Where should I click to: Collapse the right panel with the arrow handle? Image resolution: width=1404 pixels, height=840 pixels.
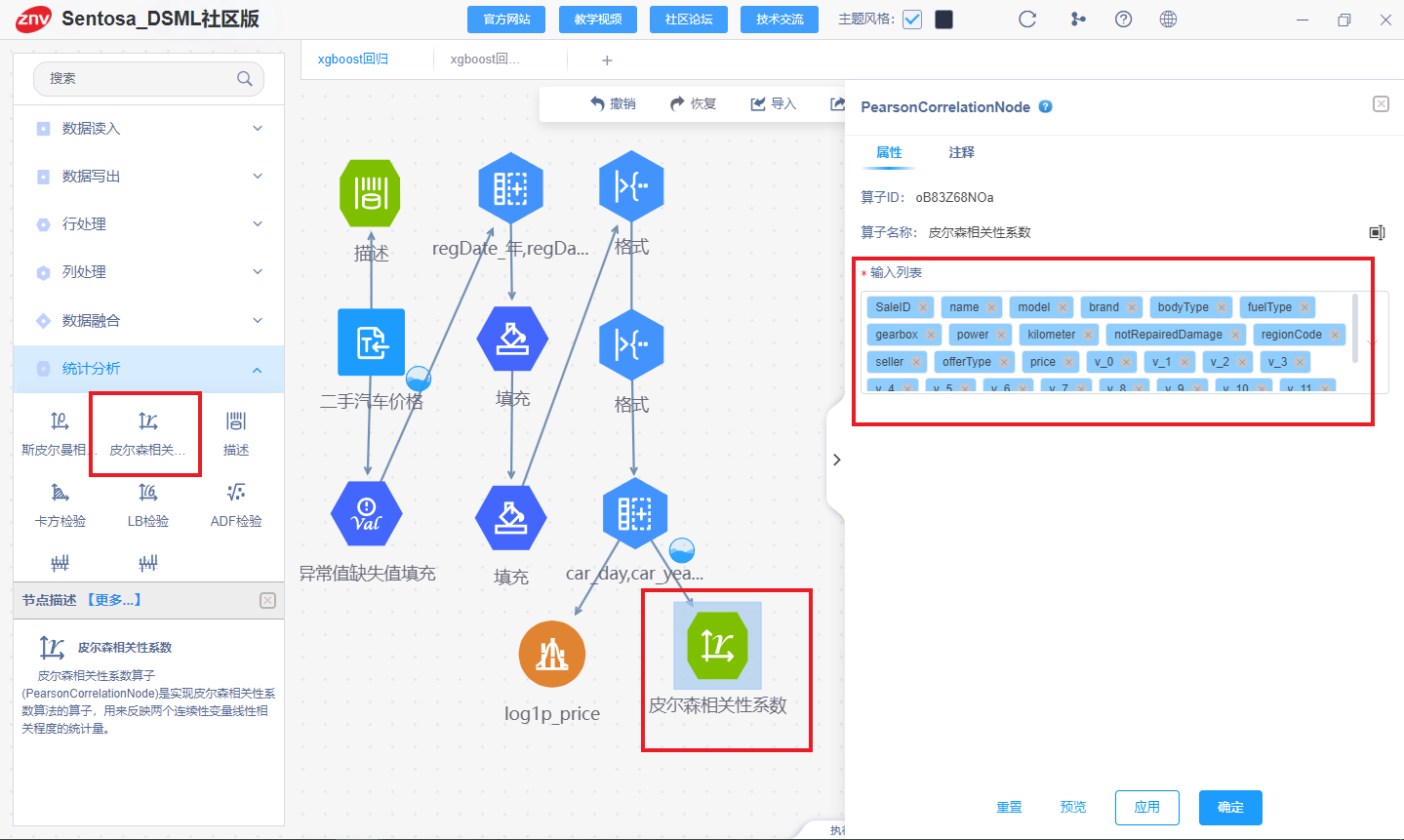836,460
